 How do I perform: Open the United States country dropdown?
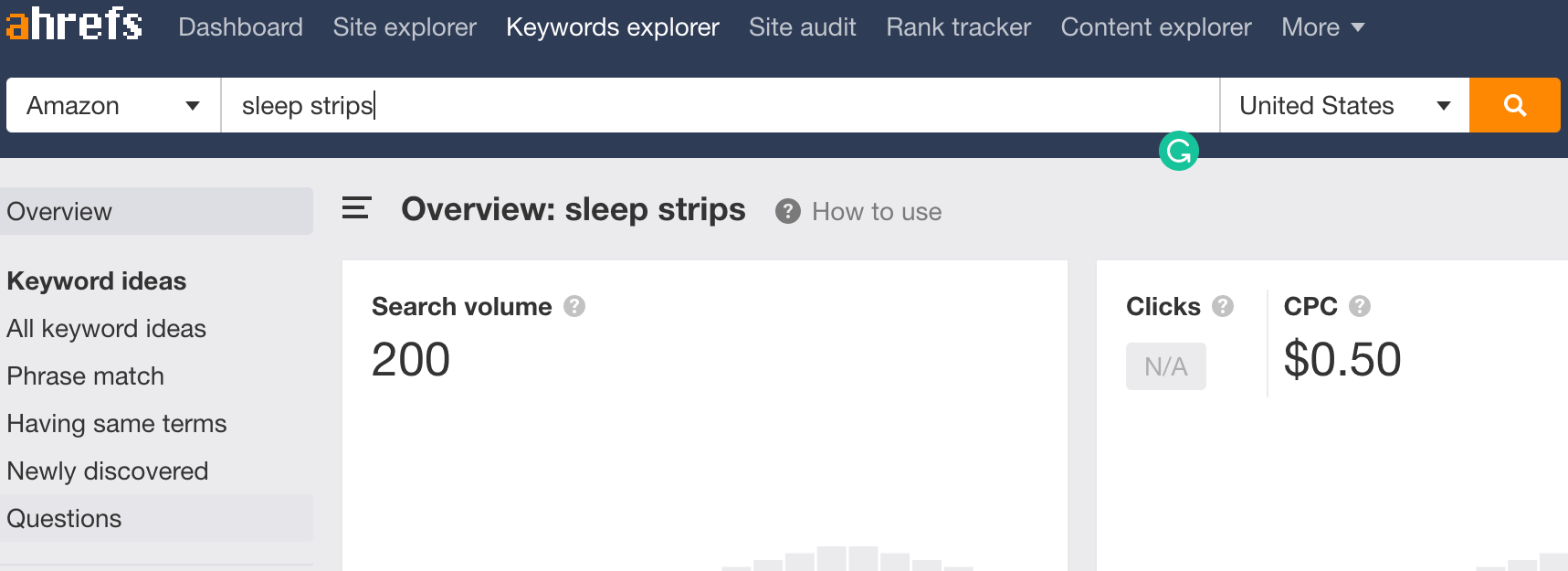coord(1344,105)
